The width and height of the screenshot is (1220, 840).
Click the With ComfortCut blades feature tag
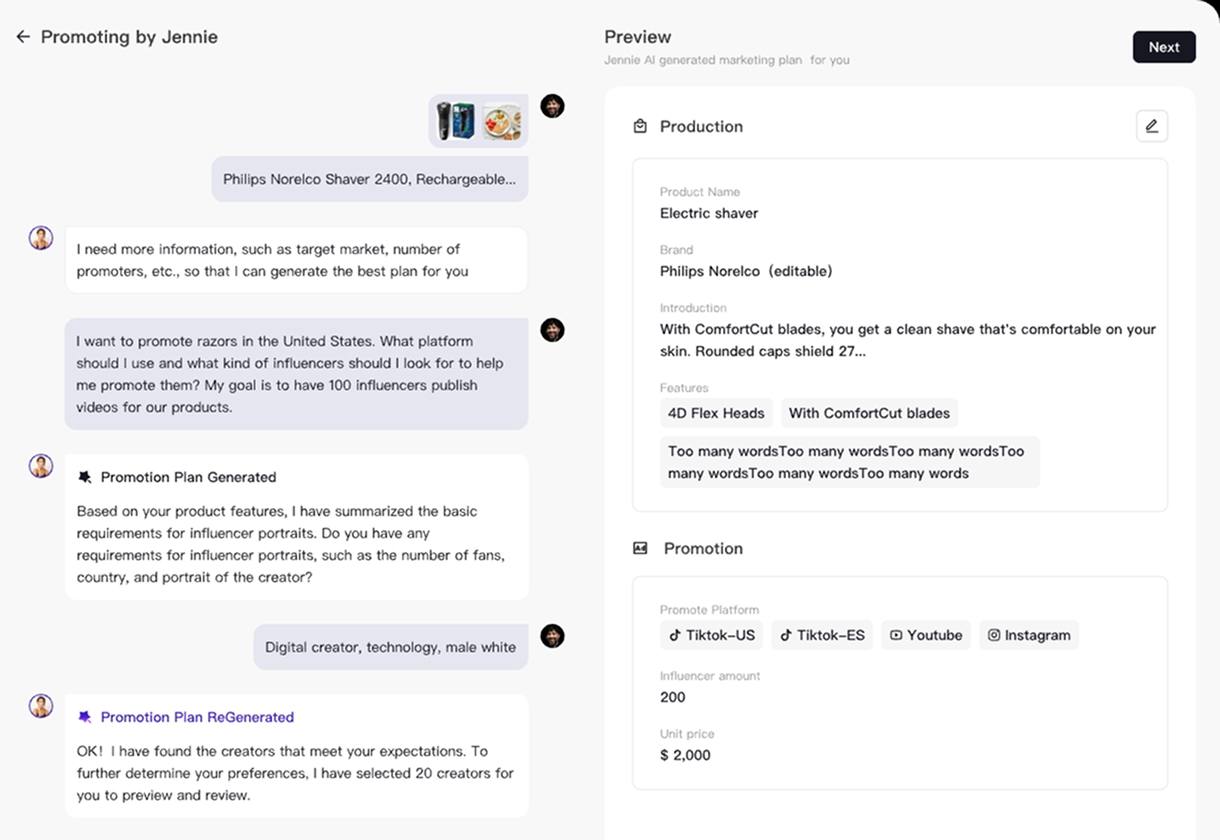(x=869, y=413)
